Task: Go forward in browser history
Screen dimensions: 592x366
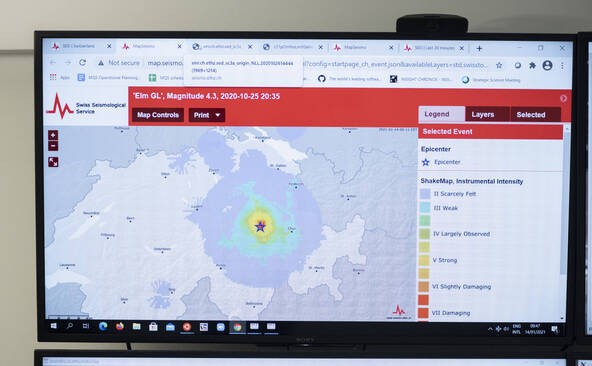Action: click(68, 62)
